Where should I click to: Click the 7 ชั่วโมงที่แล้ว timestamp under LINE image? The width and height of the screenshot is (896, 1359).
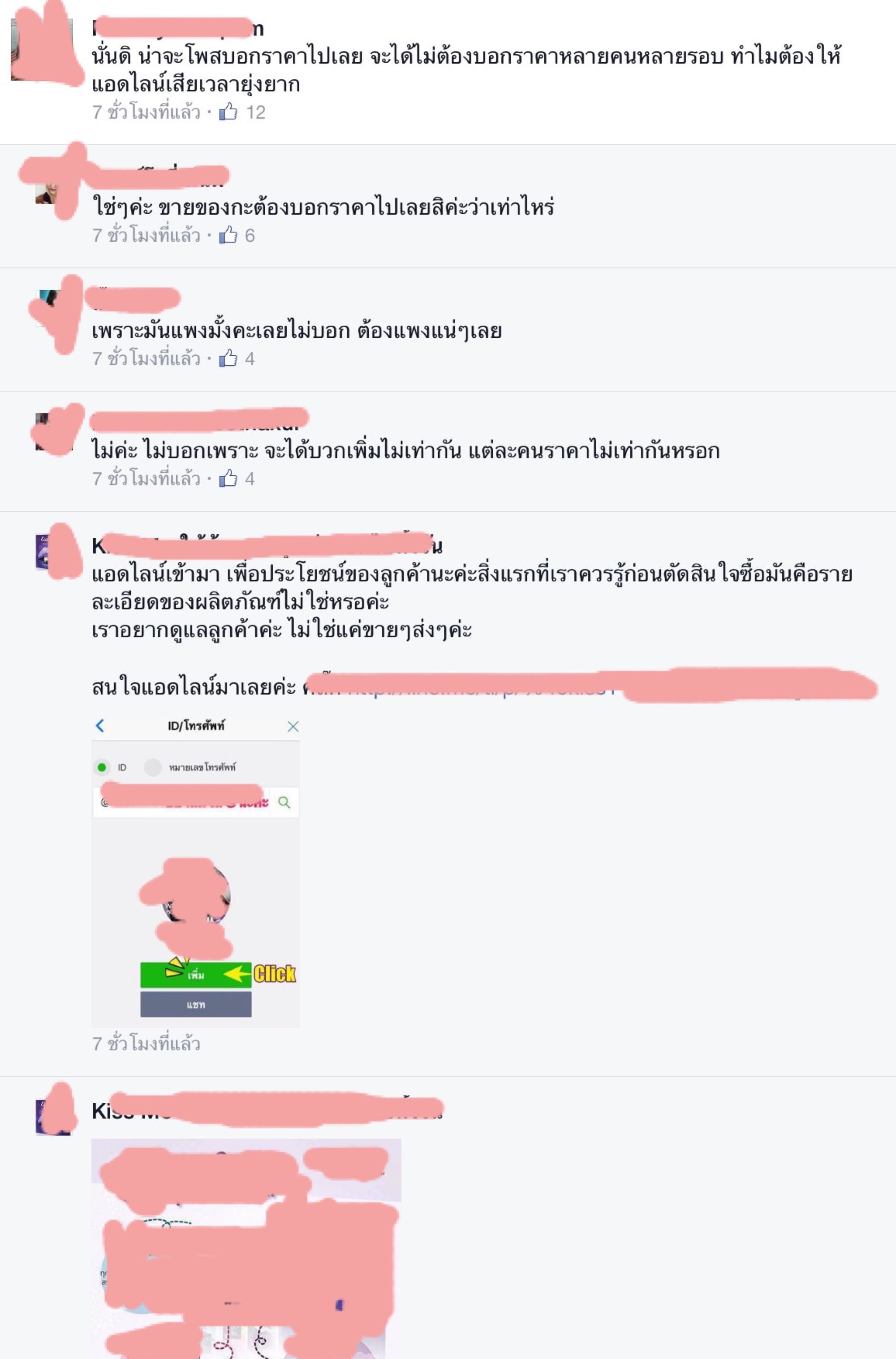(x=146, y=1044)
